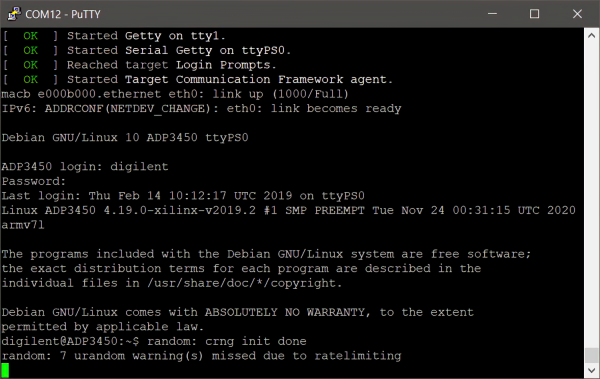This screenshot has width=600, height=379.
Task: Click the "Password:" prompt line
Action: pos(34,181)
